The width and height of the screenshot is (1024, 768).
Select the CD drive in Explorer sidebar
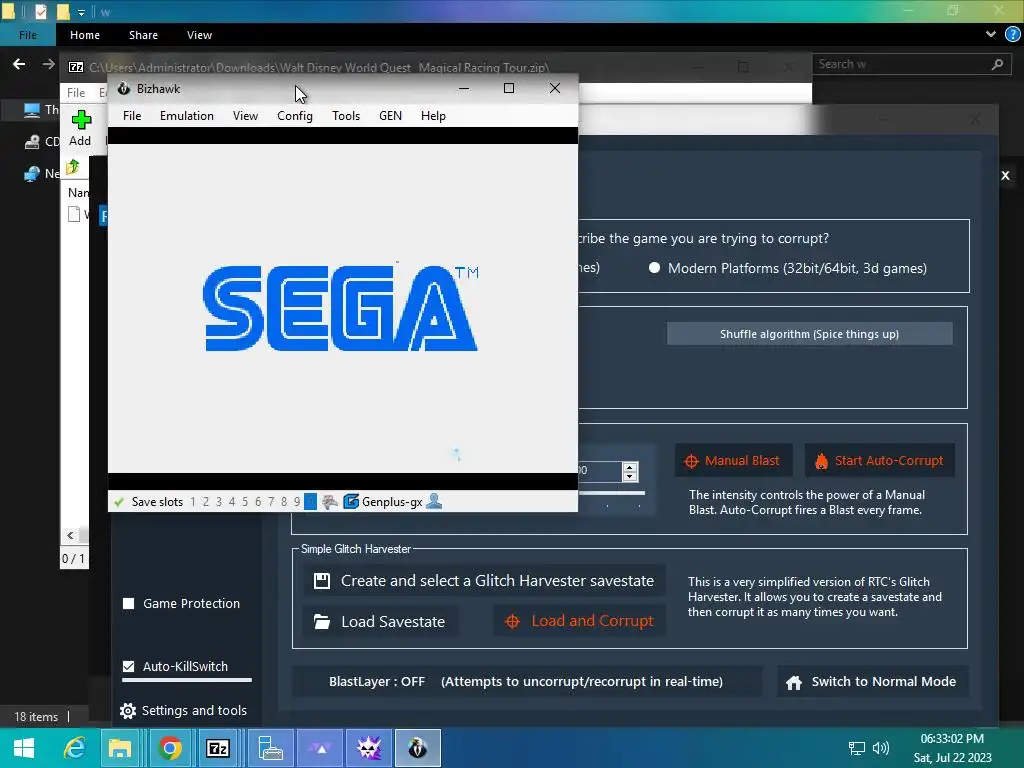pos(41,141)
